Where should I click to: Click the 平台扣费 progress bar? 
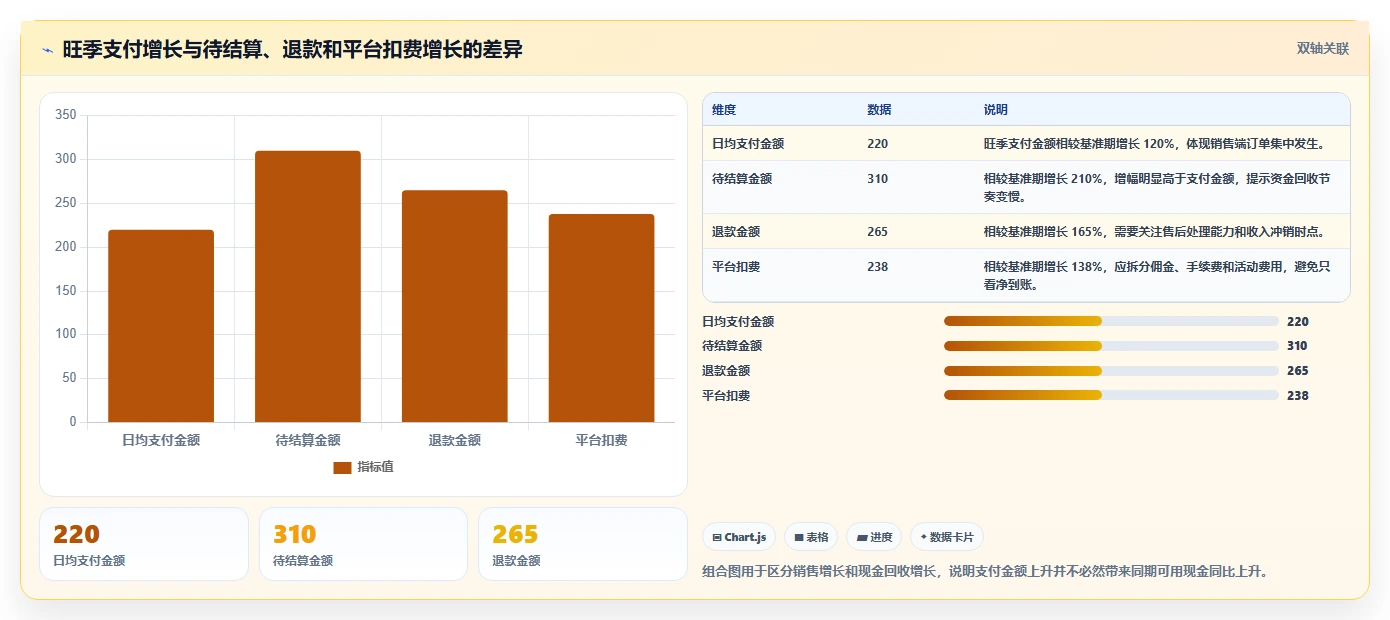(x=1111, y=395)
